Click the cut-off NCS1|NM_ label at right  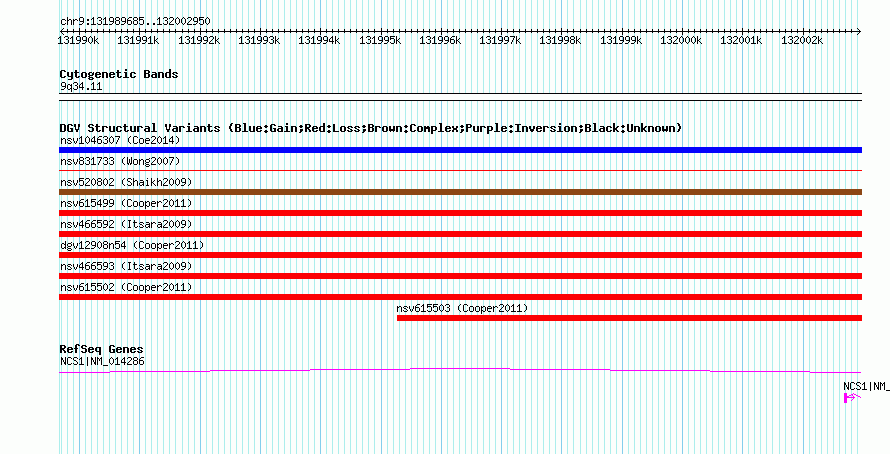tap(866, 386)
